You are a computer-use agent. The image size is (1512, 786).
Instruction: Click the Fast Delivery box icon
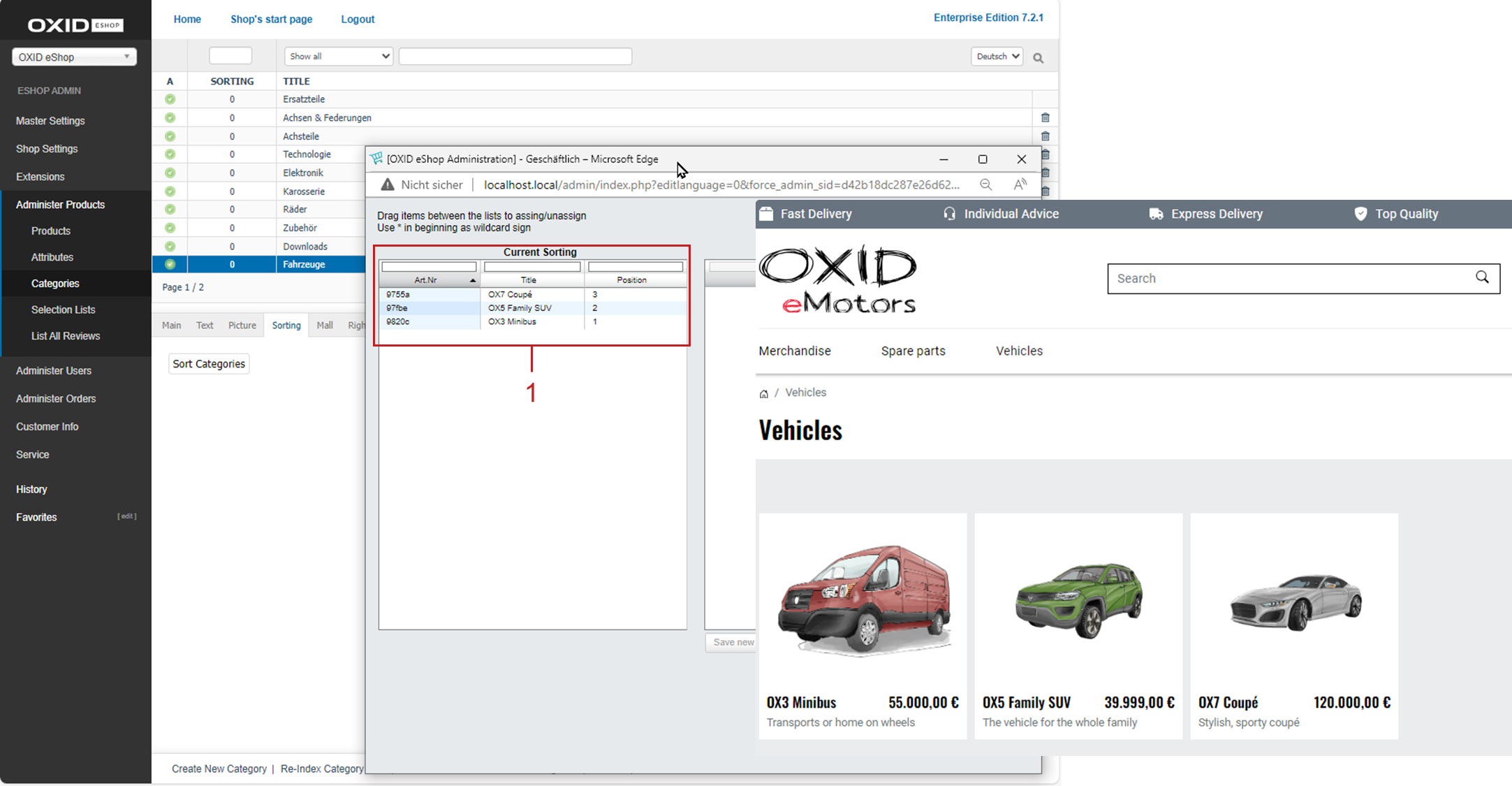click(x=766, y=214)
